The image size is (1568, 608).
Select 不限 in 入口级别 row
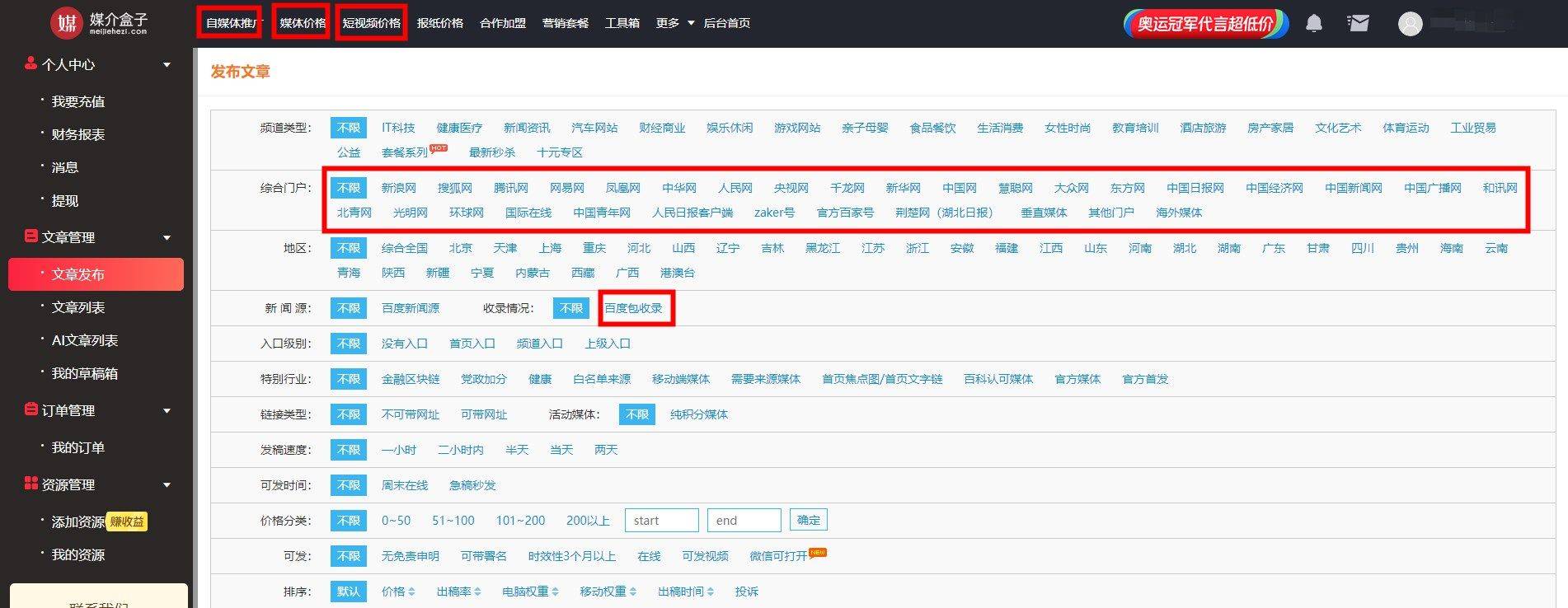349,344
